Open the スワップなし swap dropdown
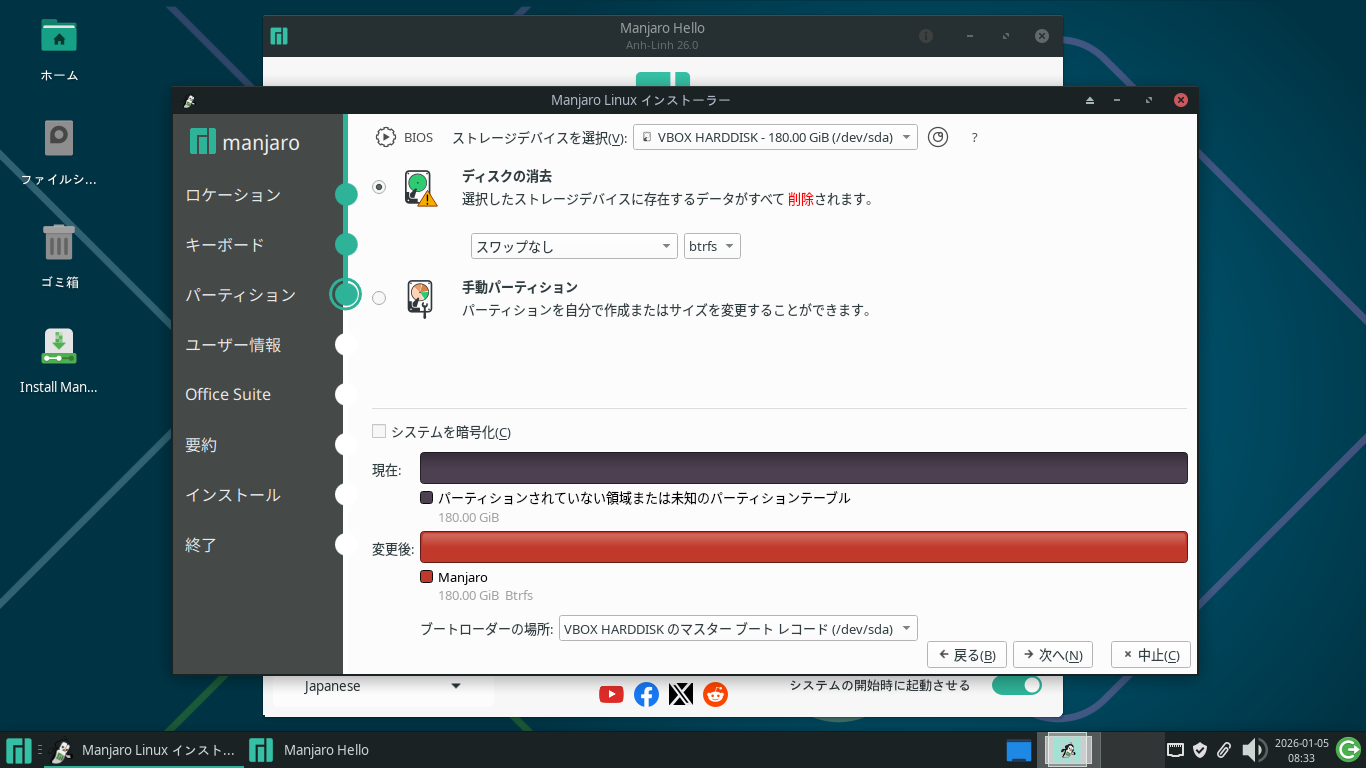The height and width of the screenshot is (768, 1366). (x=574, y=246)
